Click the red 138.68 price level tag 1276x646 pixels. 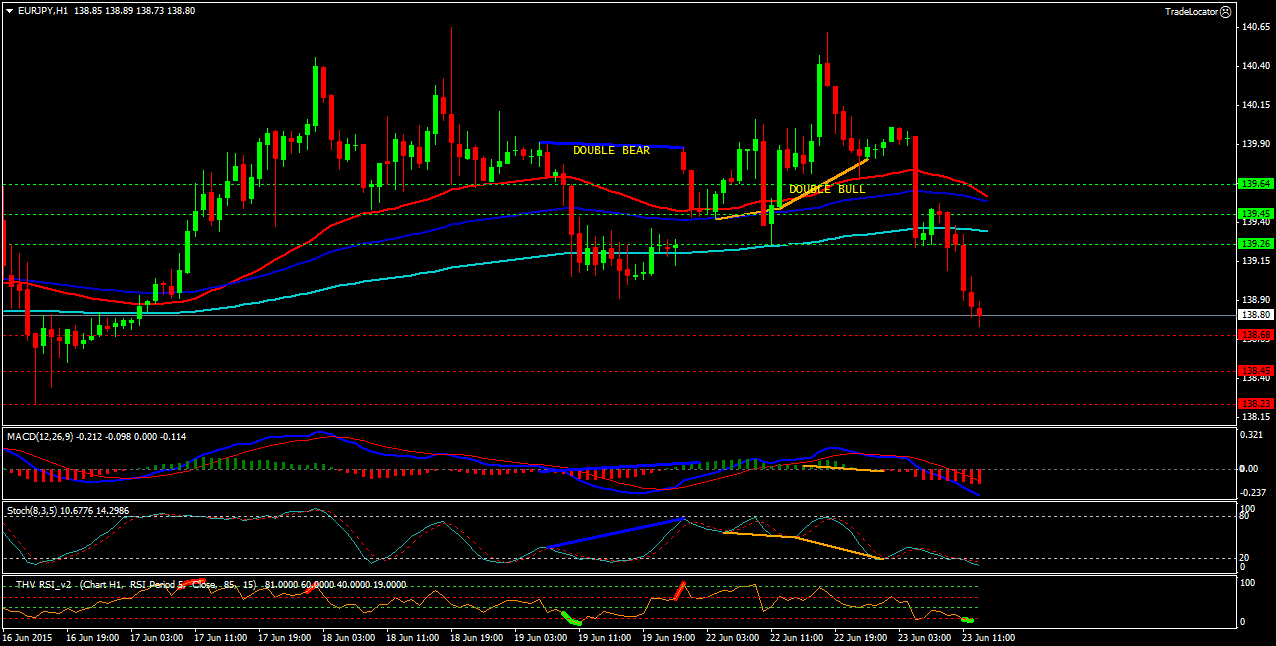(x=1255, y=334)
